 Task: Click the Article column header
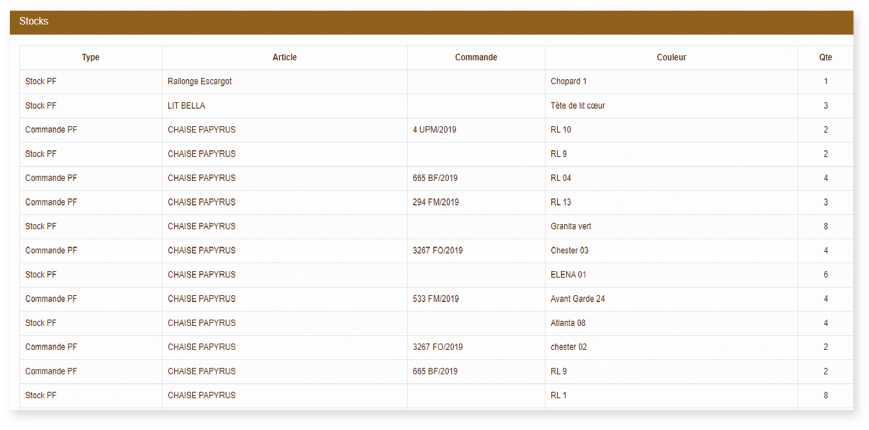click(x=285, y=58)
